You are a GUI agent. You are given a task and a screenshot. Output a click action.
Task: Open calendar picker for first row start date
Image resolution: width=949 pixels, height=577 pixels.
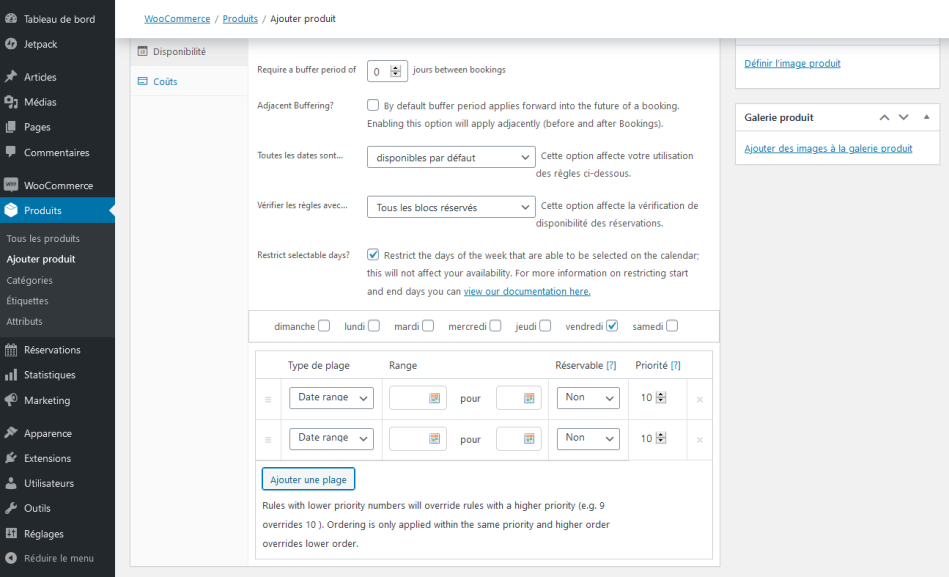click(x=434, y=398)
